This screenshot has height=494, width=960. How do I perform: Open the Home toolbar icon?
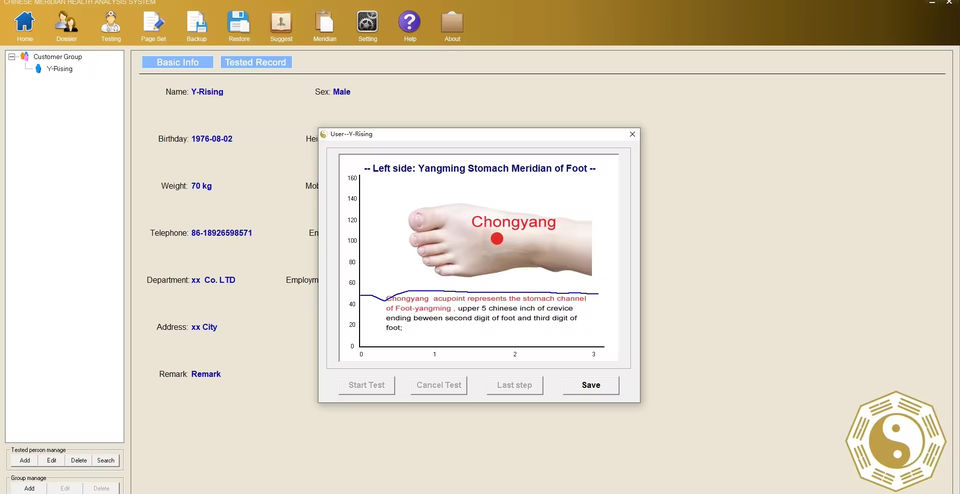point(25,22)
